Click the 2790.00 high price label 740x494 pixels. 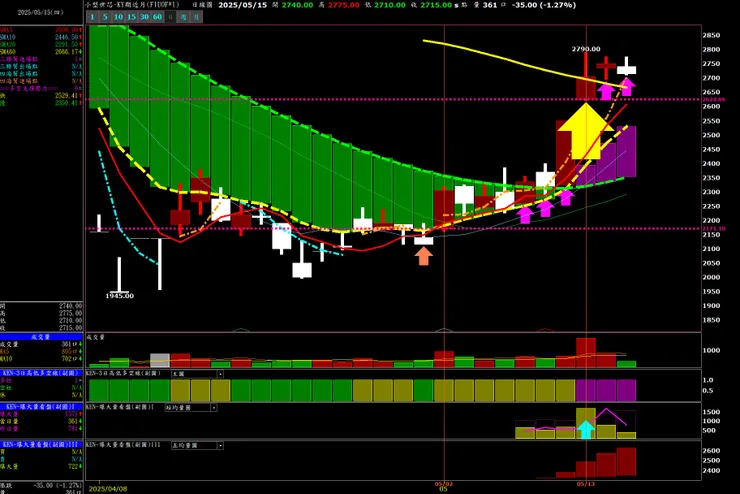click(x=586, y=49)
